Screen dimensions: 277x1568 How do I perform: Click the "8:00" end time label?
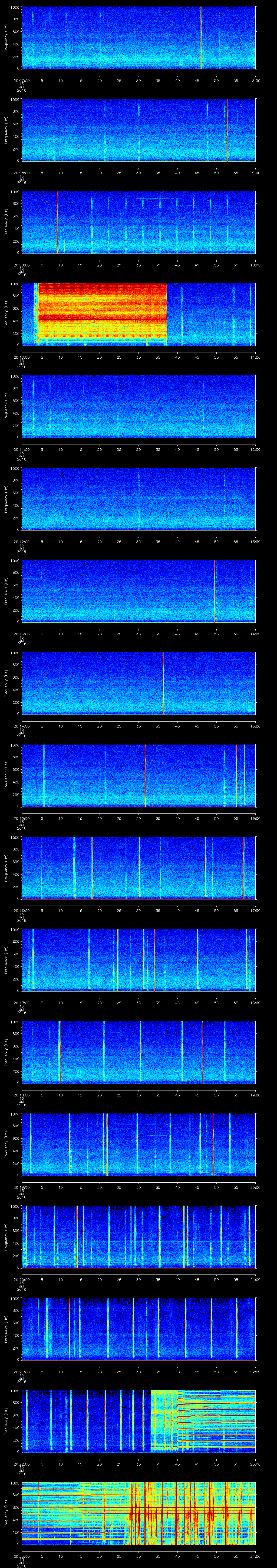point(256,80)
